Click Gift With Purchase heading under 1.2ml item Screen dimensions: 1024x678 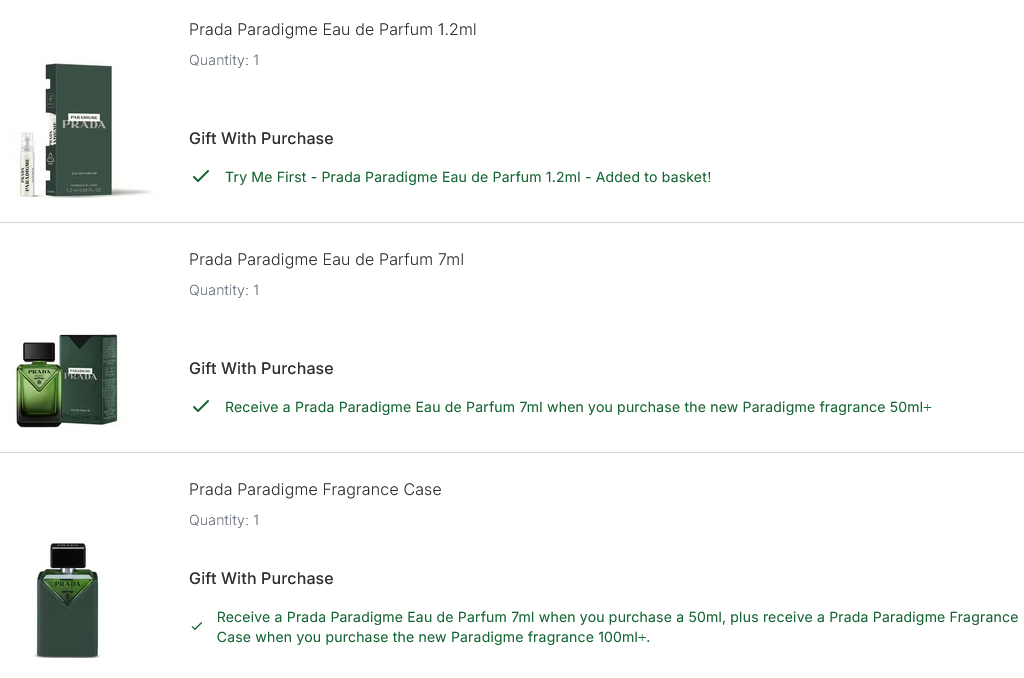tap(261, 139)
